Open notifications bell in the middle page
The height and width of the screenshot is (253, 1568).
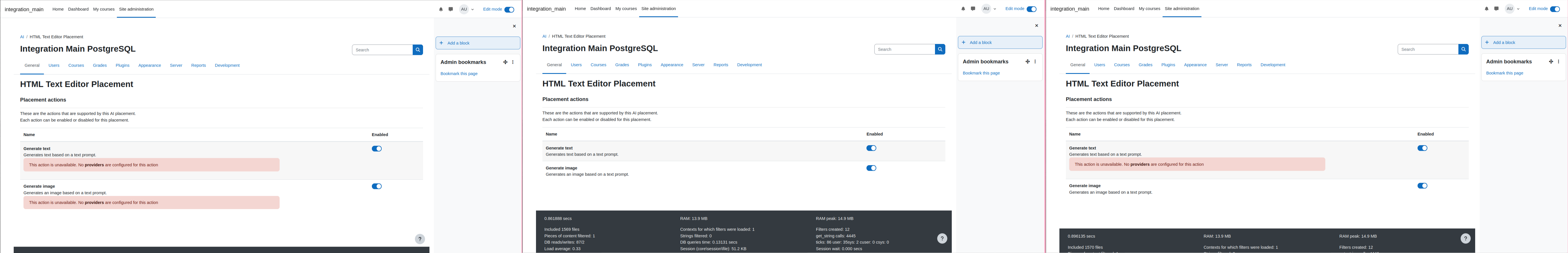[963, 8]
